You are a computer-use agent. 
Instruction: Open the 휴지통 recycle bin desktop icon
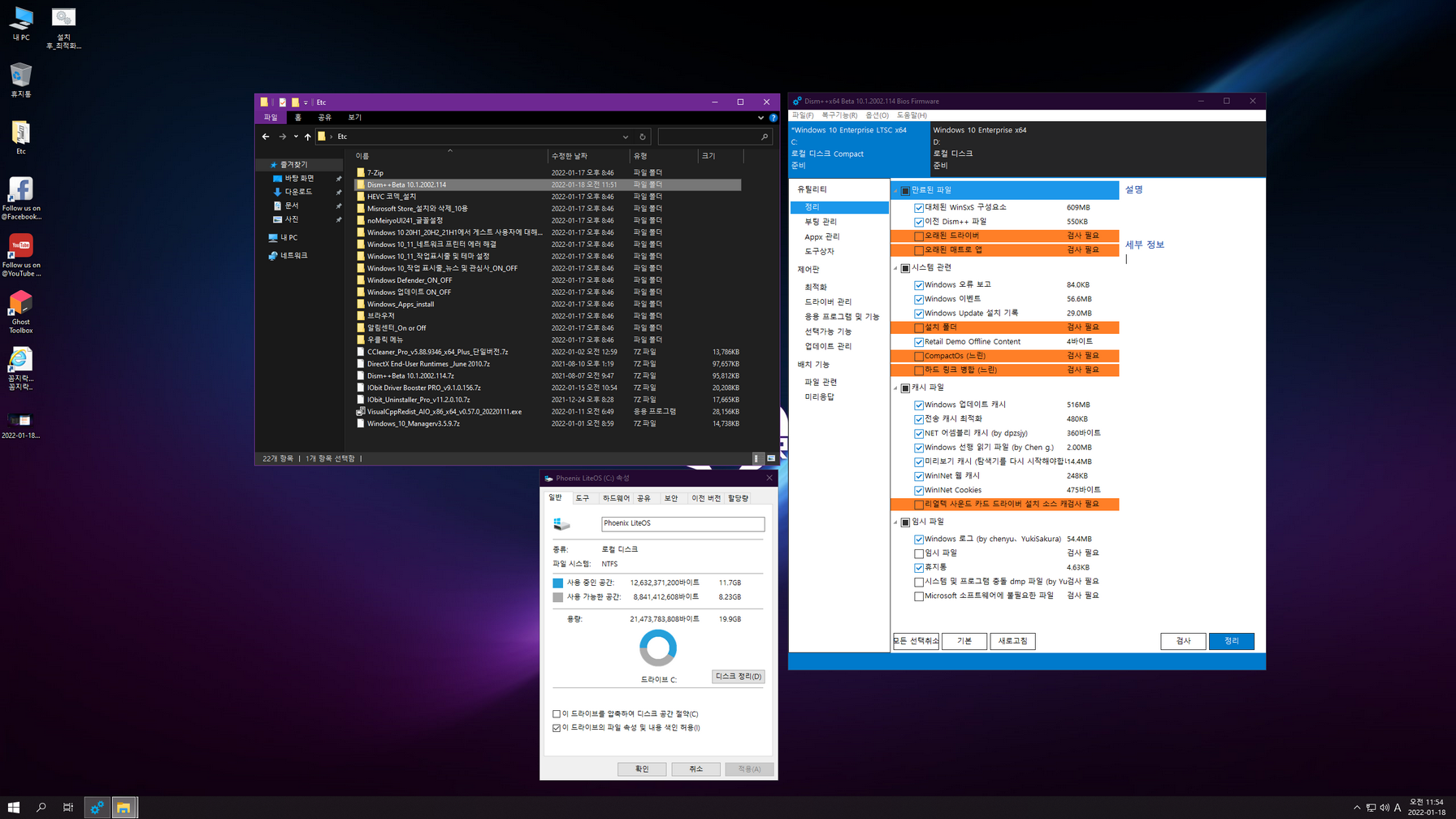pyautogui.click(x=21, y=80)
